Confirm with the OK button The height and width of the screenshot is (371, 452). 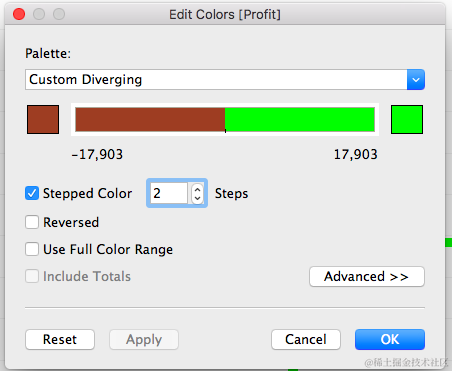(390, 339)
